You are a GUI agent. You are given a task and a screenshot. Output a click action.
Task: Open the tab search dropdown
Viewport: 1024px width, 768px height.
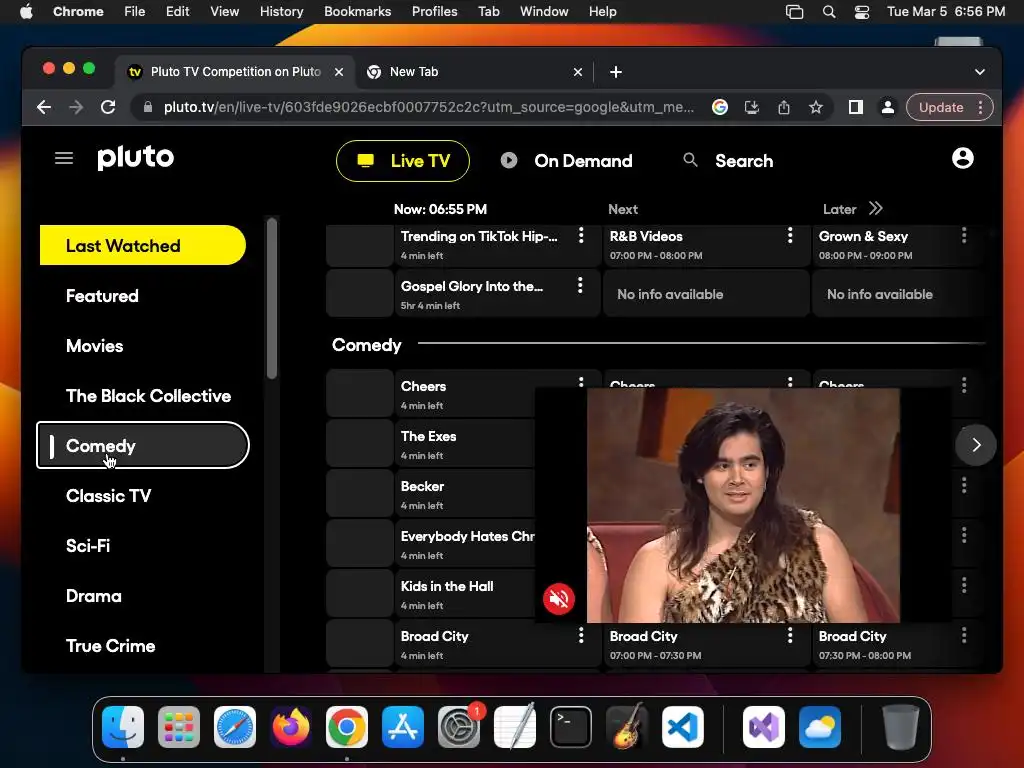click(980, 72)
